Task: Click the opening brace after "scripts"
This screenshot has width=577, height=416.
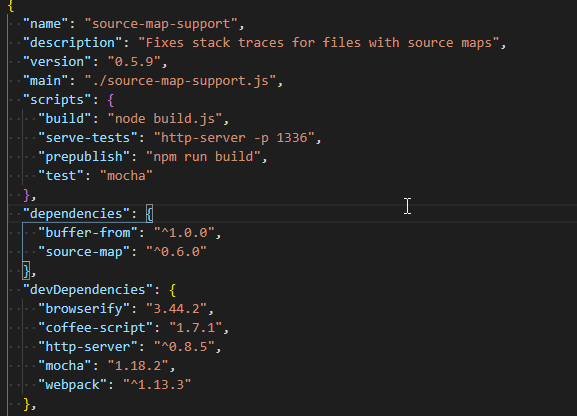Action: (111, 100)
